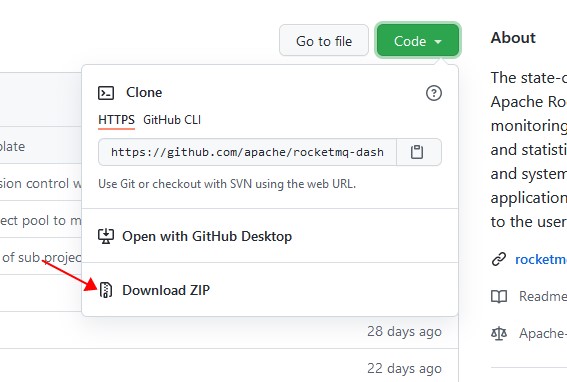567x382 pixels.
Task: Click the 28 days ago timestamp
Action: [404, 331]
